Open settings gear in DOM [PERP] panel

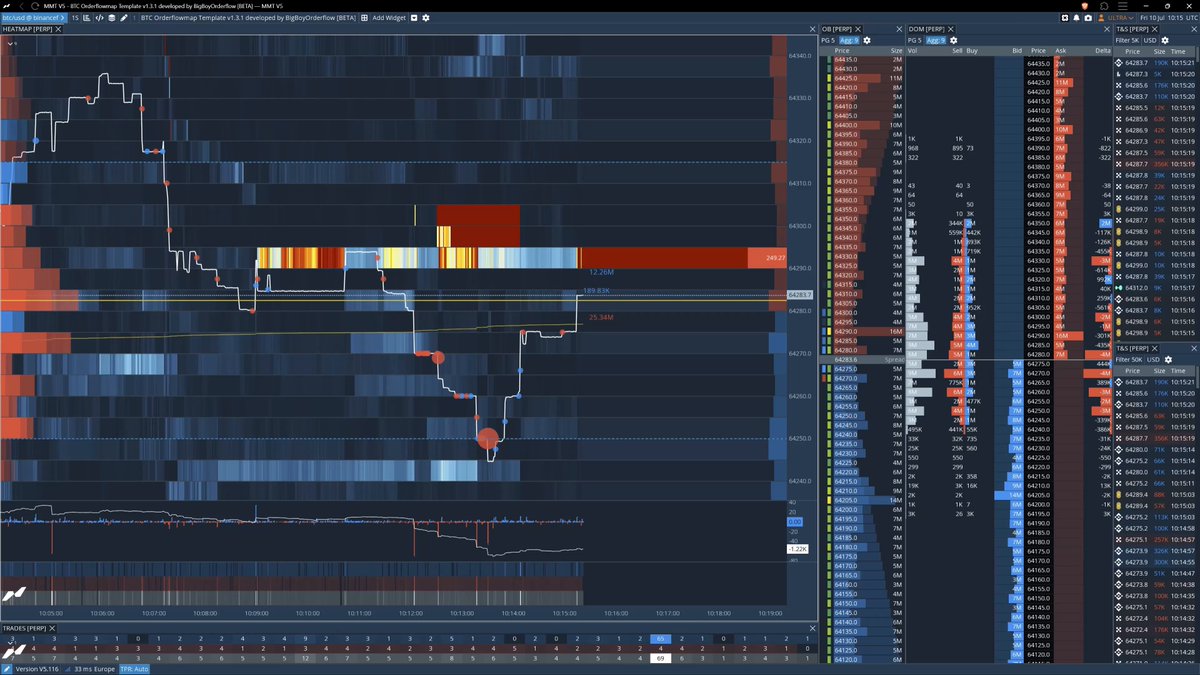point(953,40)
